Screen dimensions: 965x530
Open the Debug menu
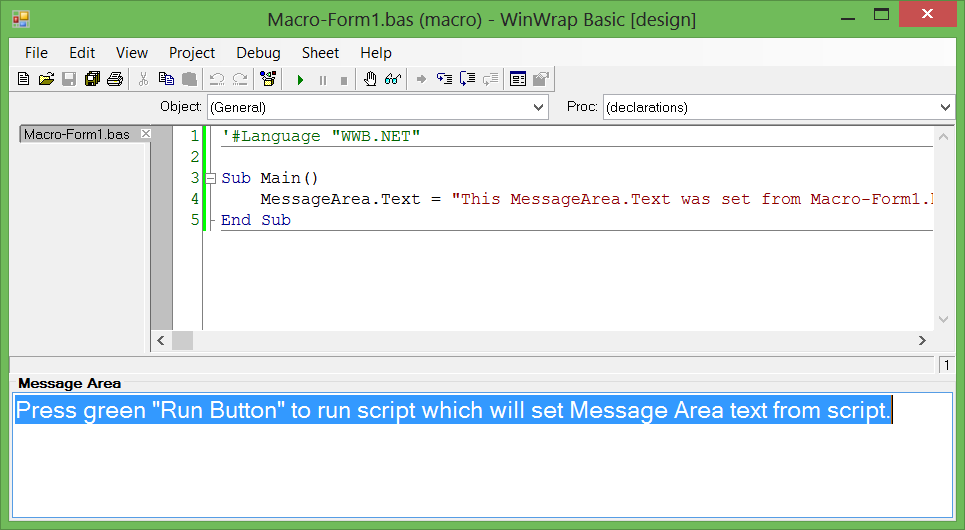tap(258, 53)
